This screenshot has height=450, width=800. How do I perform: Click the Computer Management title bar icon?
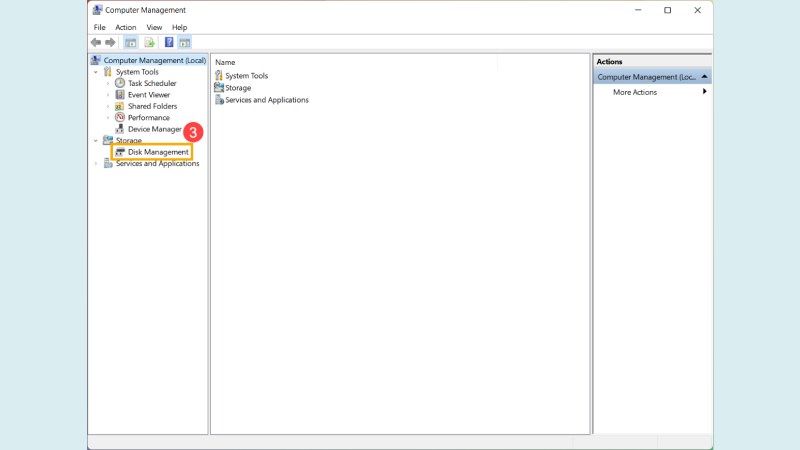tap(97, 10)
